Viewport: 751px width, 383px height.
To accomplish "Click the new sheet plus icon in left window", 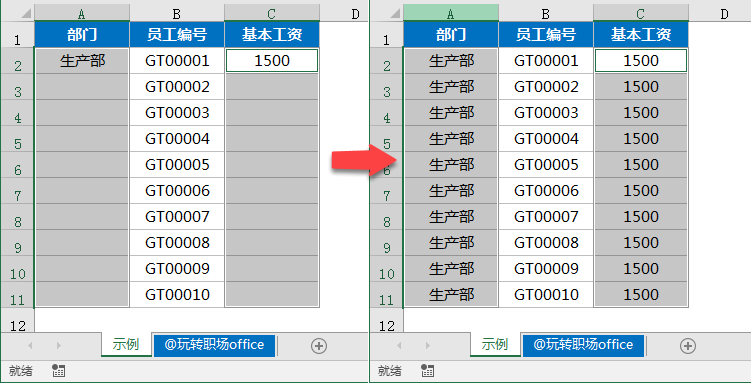I will click(x=319, y=346).
